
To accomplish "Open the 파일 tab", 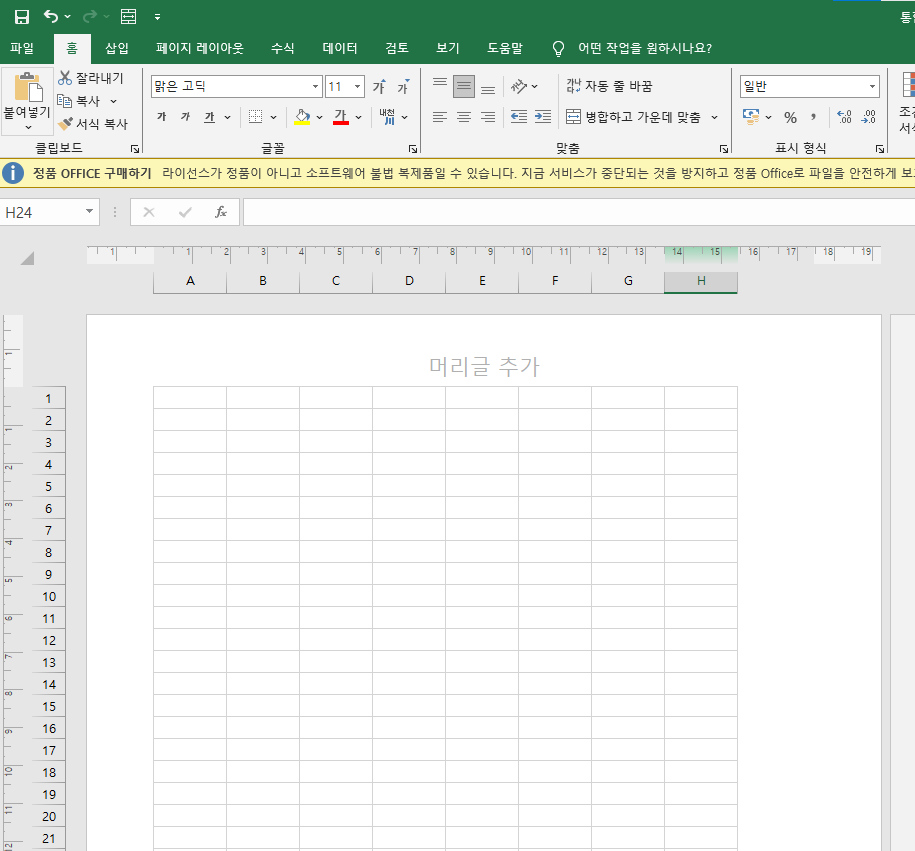I will pos(22,48).
